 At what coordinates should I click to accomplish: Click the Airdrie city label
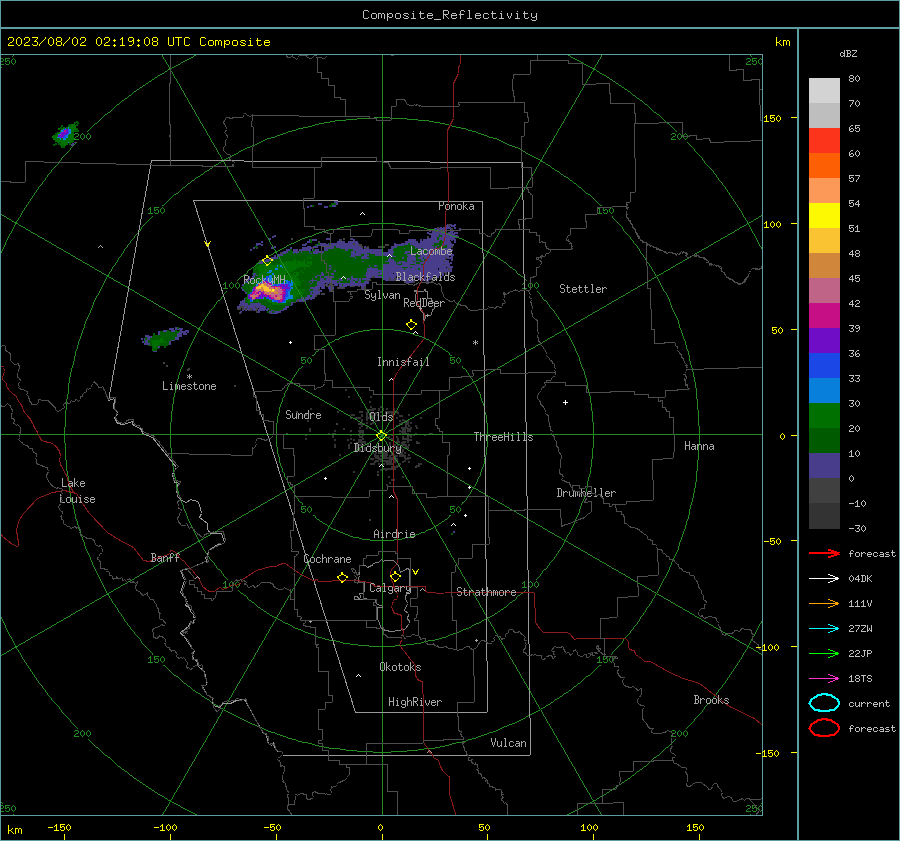394,534
